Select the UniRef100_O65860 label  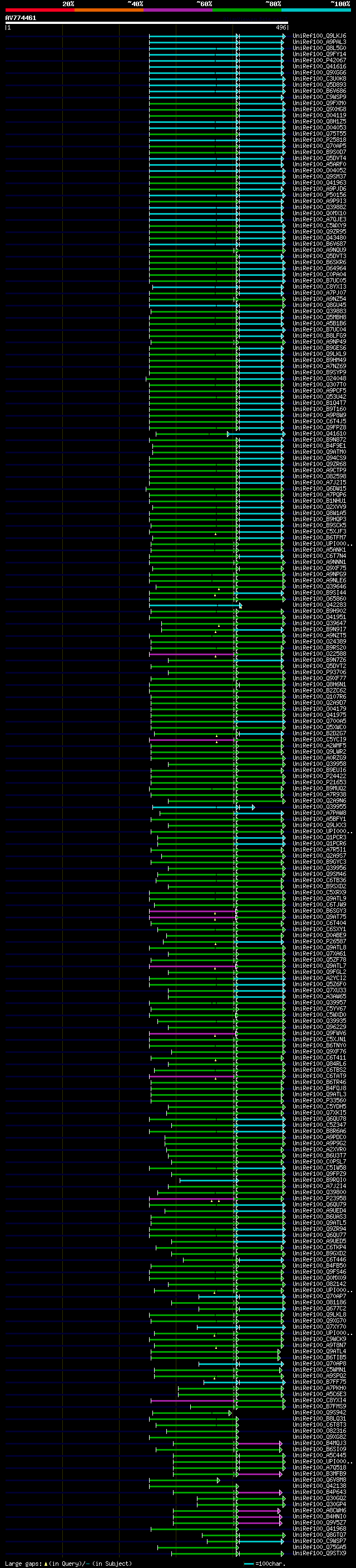point(319,599)
